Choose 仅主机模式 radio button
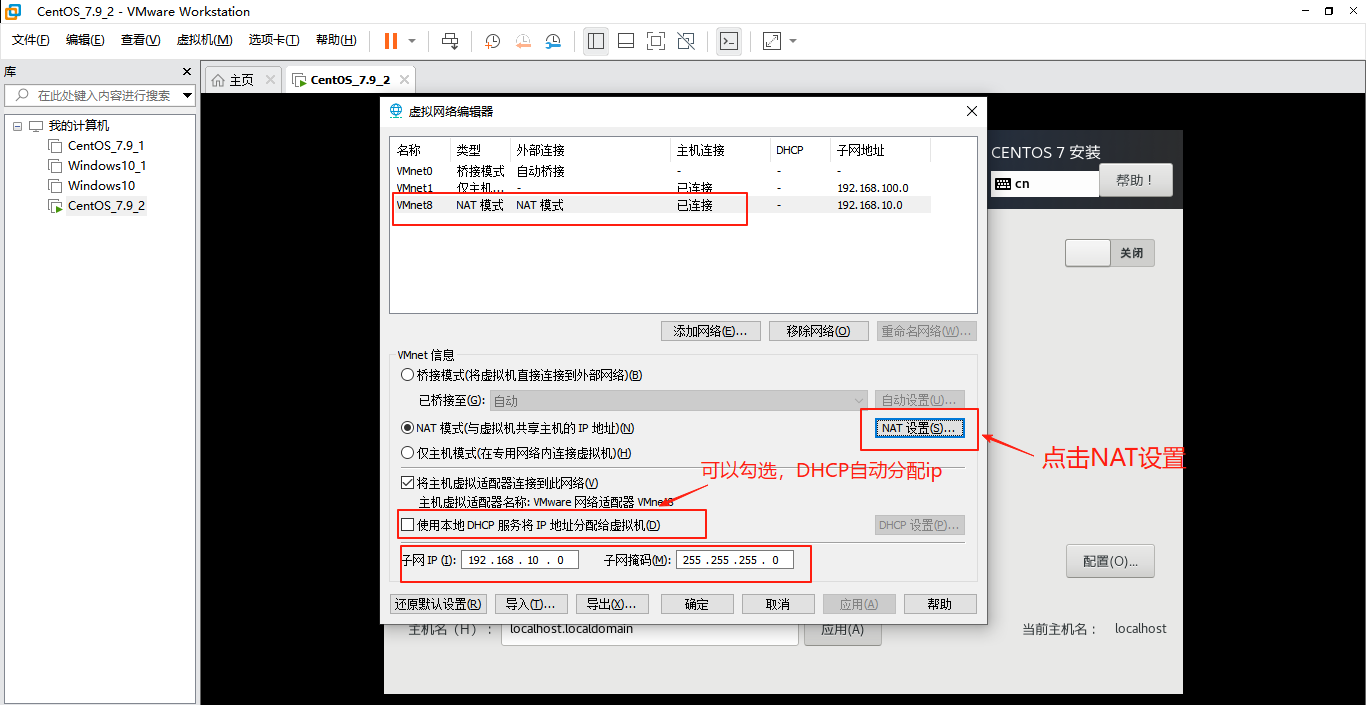Viewport: 1366px width, 705px height. (x=407, y=453)
